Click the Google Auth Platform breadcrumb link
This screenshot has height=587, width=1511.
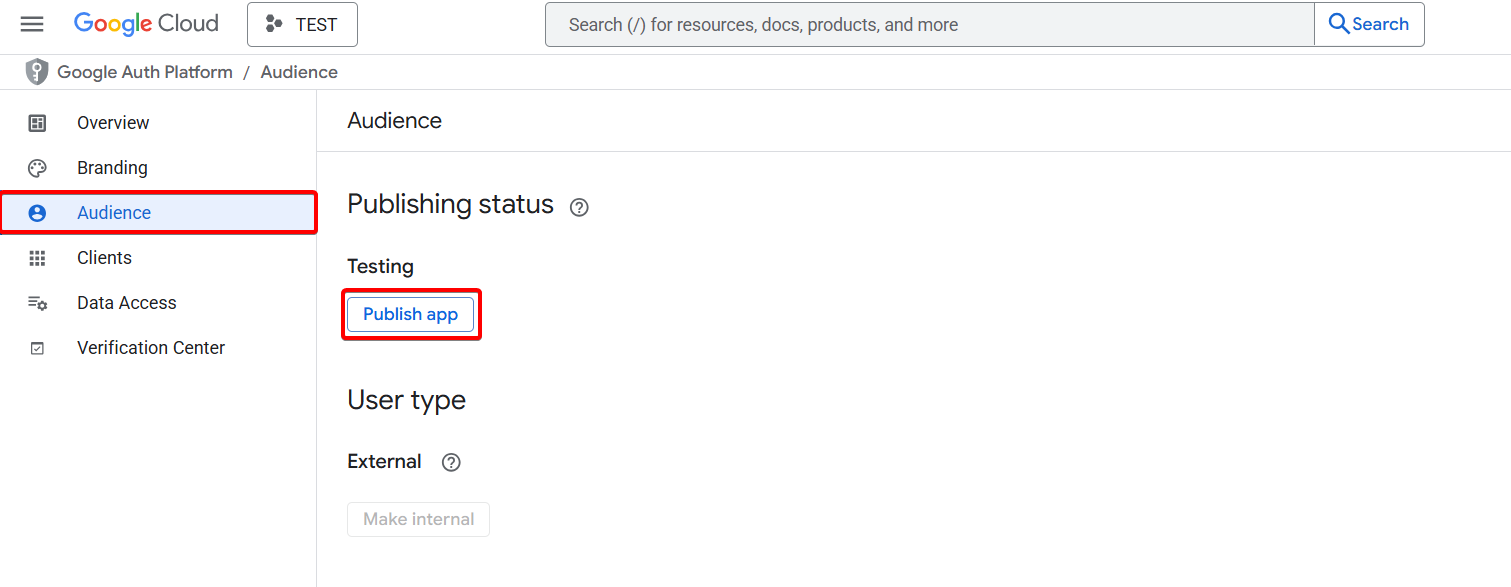tap(145, 72)
